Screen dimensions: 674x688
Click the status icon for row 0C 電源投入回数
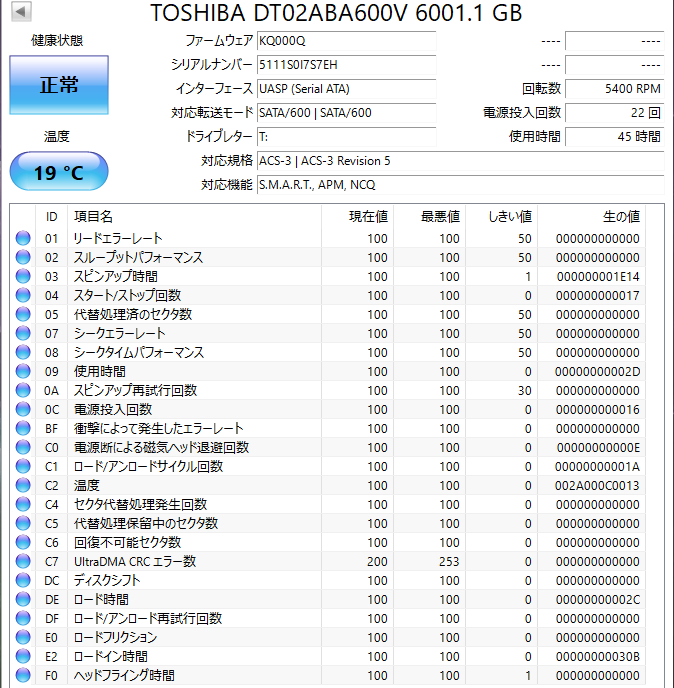click(x=23, y=409)
